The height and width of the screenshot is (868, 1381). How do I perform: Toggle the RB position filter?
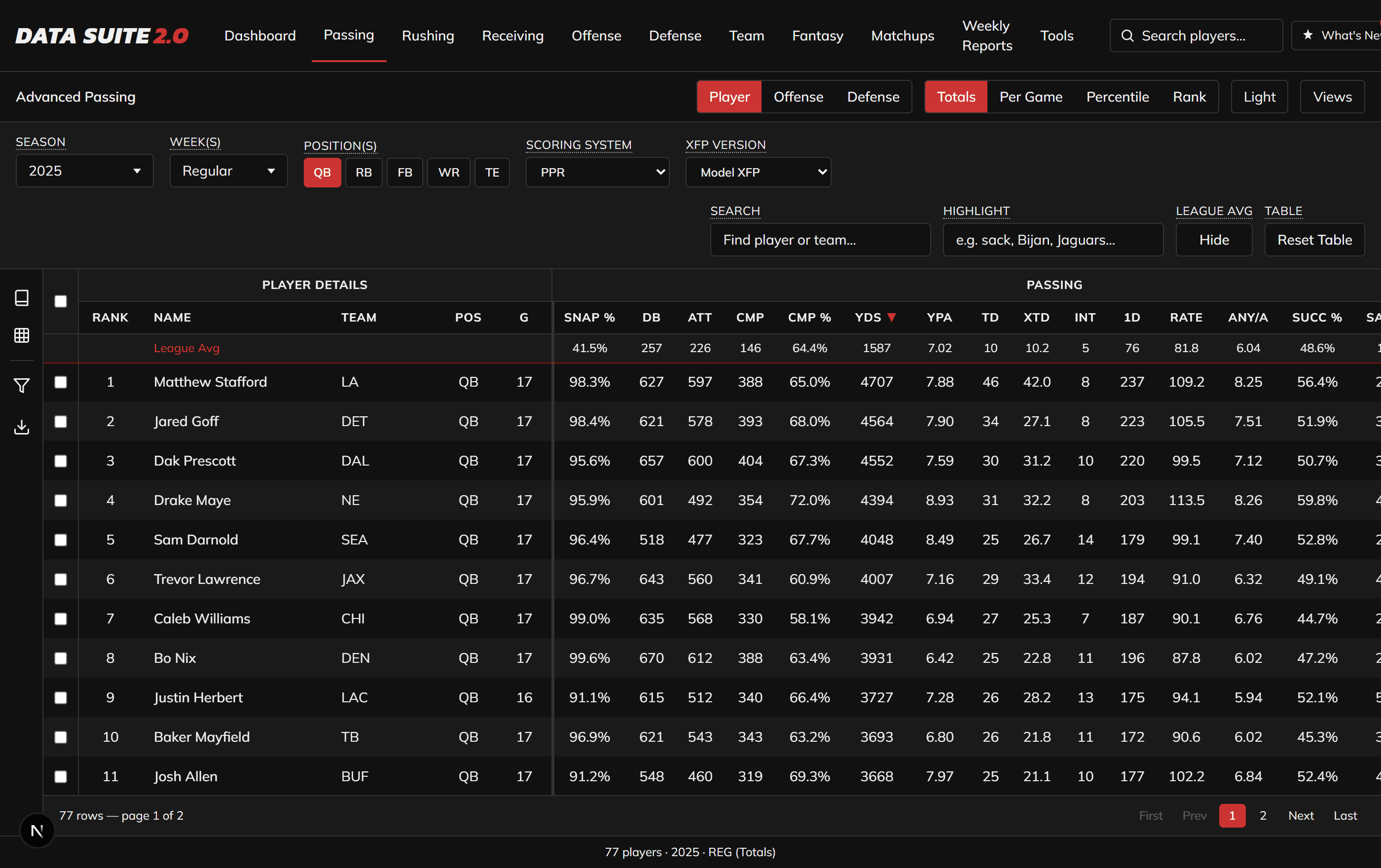point(363,172)
